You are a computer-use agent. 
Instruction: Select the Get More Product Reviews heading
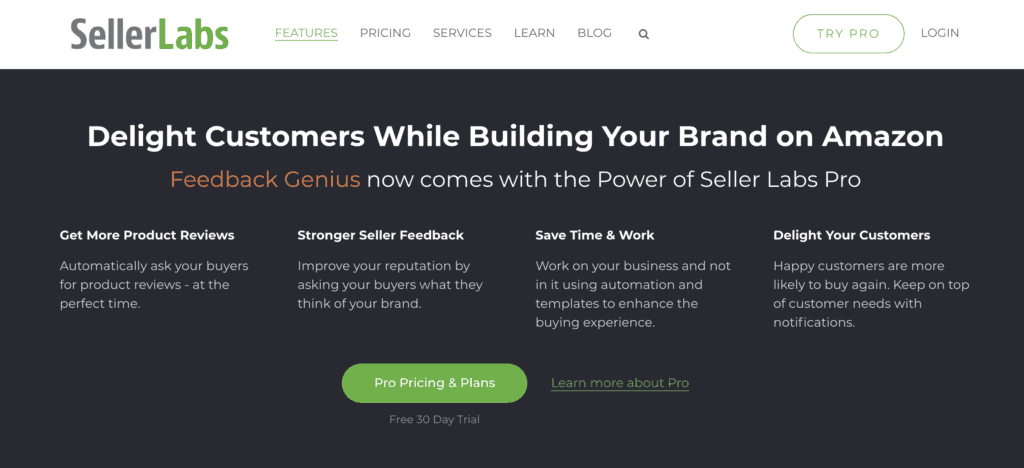coord(147,235)
